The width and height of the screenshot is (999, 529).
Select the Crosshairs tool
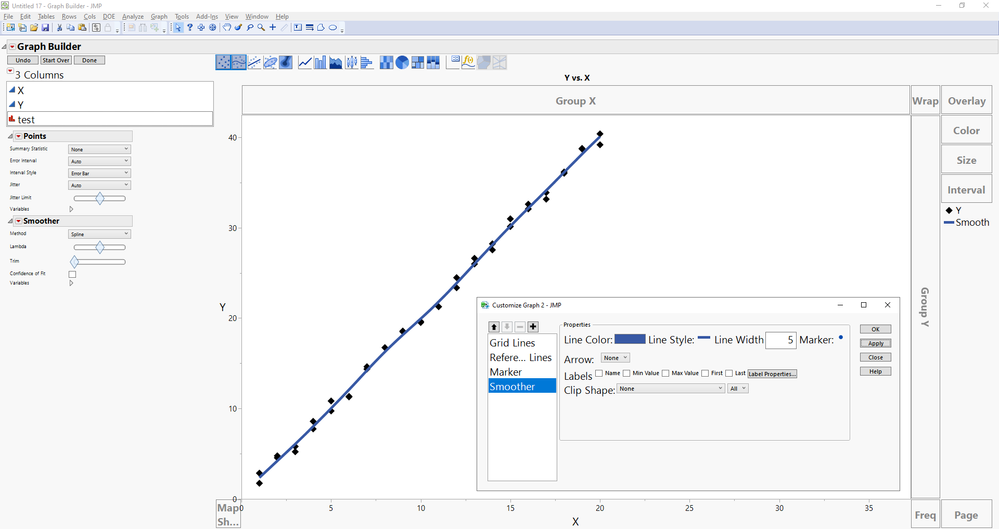tap(273, 27)
